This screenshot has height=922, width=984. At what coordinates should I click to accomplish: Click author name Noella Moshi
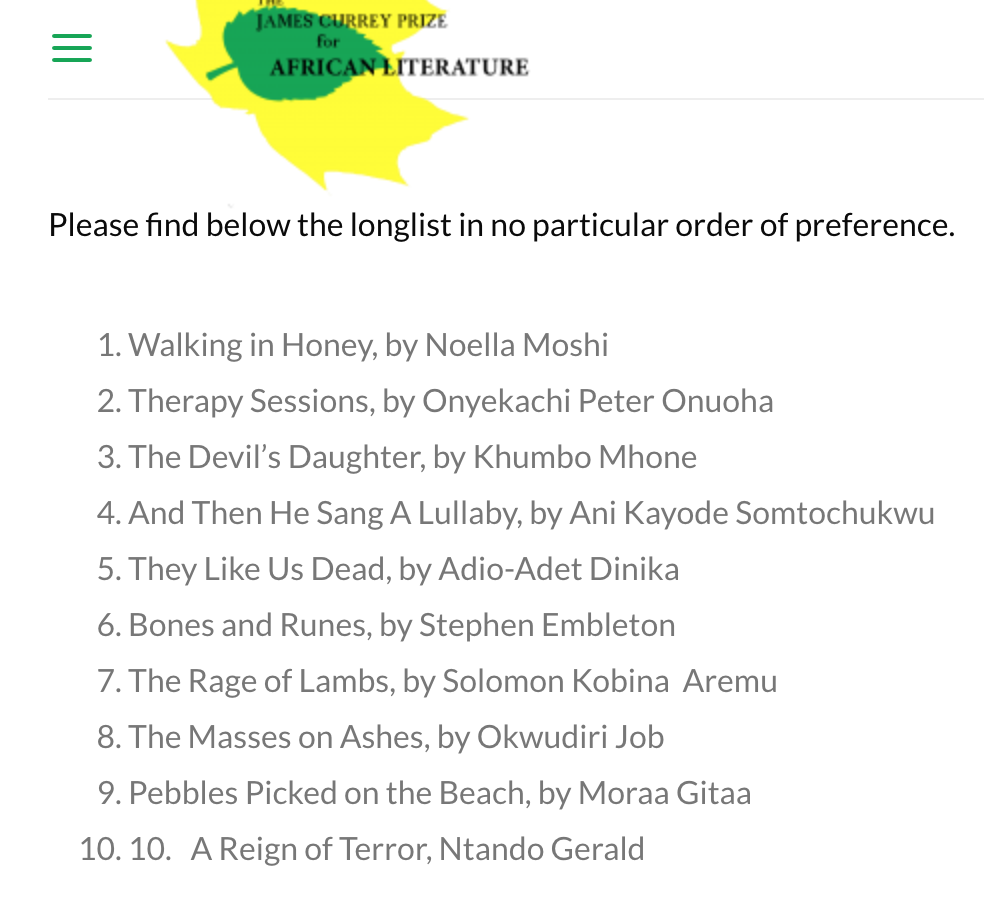coord(516,345)
